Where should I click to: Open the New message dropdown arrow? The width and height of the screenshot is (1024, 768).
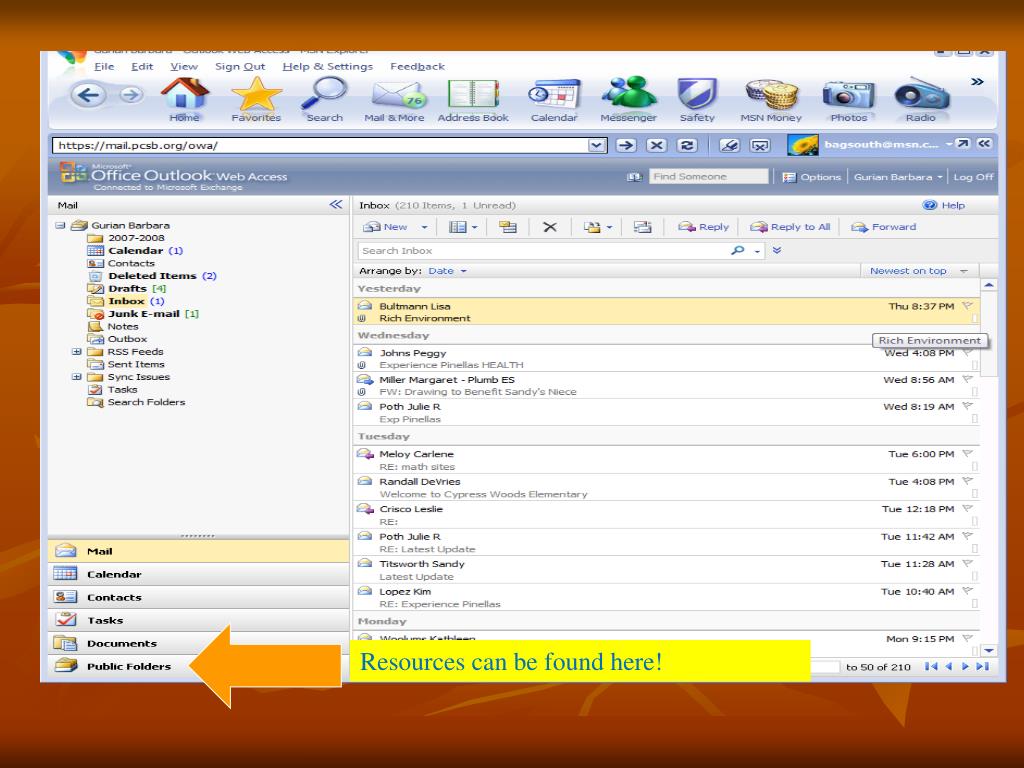tap(424, 227)
